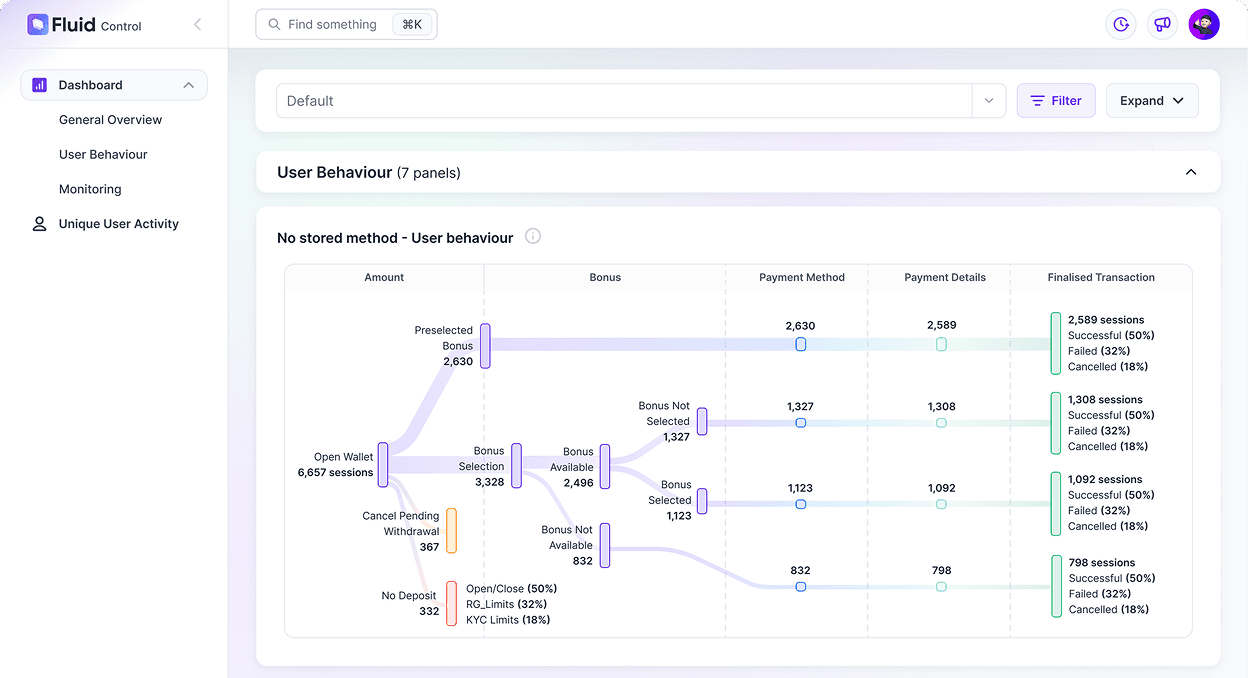
Task: Open the activity history clock icon
Action: (x=1120, y=23)
